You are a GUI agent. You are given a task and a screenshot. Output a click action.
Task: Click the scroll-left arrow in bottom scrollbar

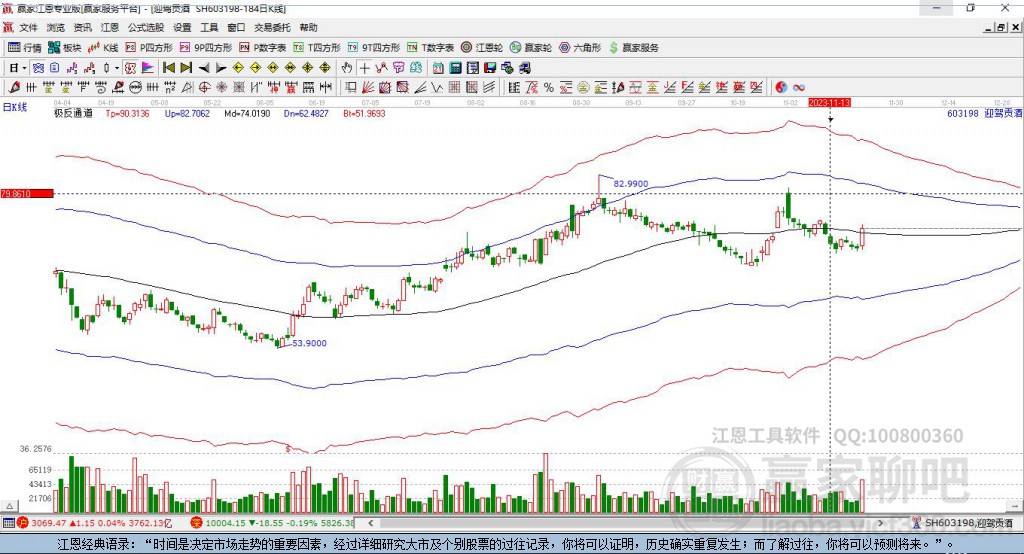pos(371,523)
